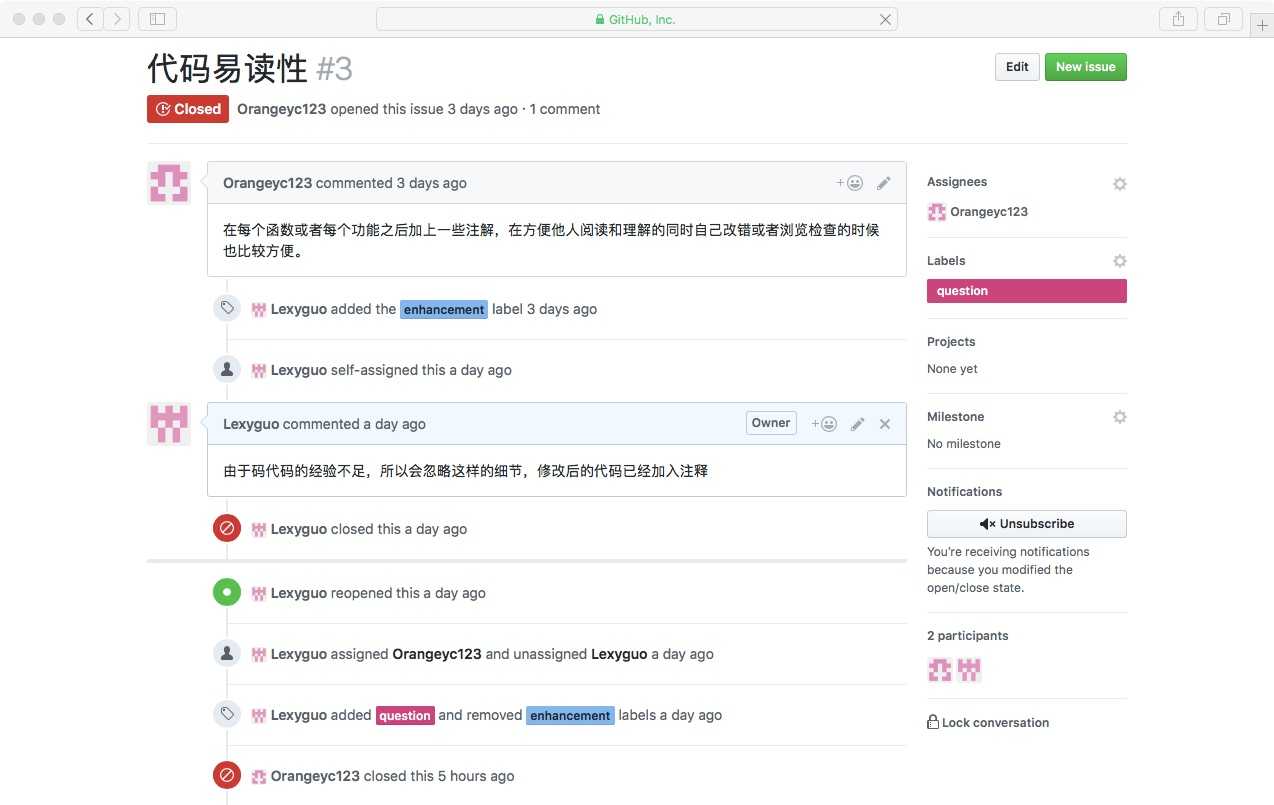Screen dimensions: 1274x805
Task: Click Orangeyc123 username in first comment header
Action: 268,183
